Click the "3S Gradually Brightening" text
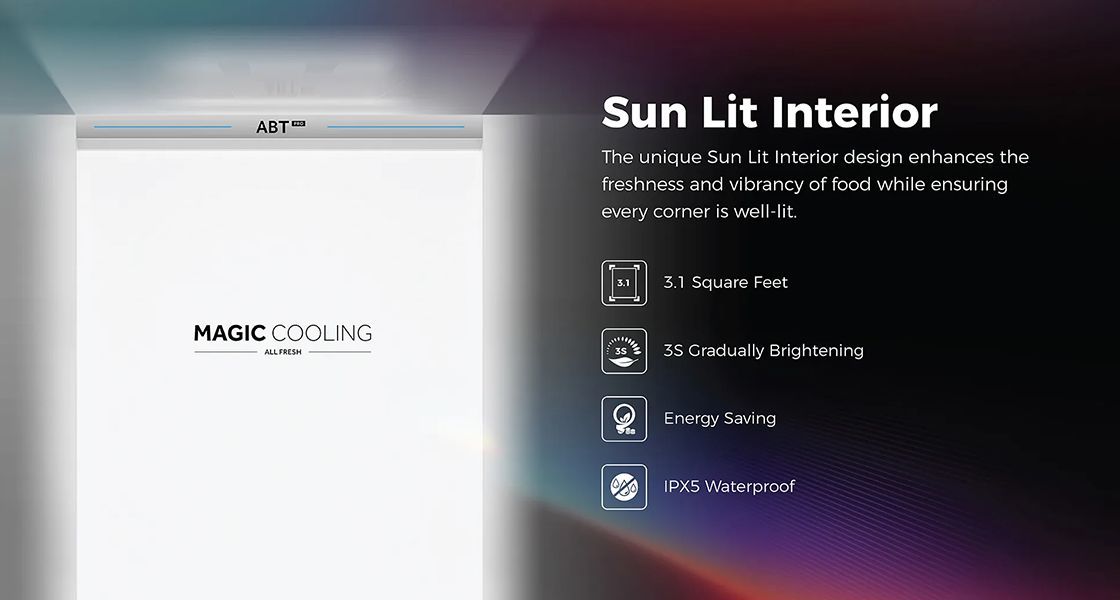This screenshot has height=600, width=1120. tap(763, 351)
